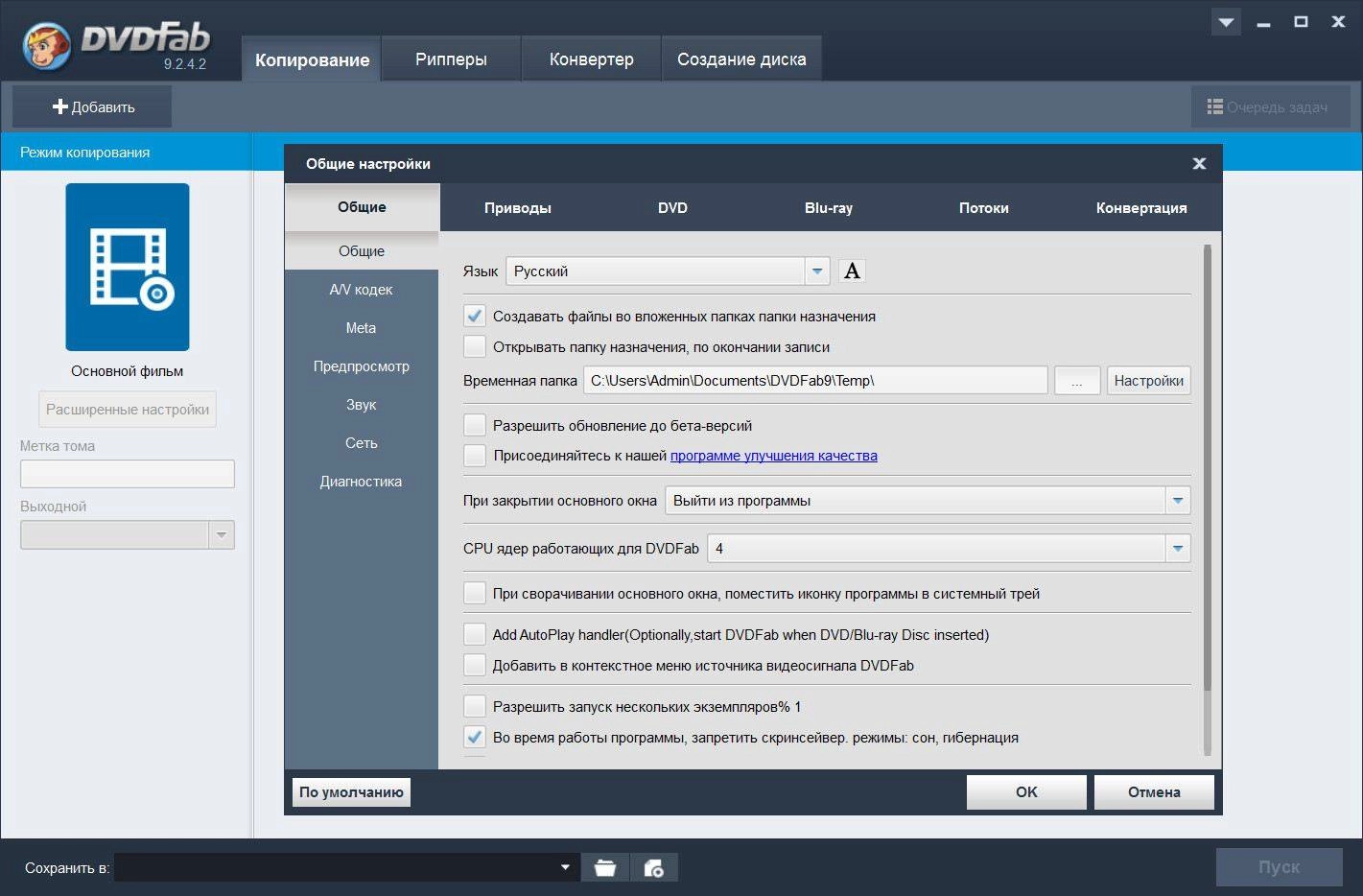The image size is (1363, 896).
Task: Select the Общие top settings tab
Action: (x=362, y=206)
